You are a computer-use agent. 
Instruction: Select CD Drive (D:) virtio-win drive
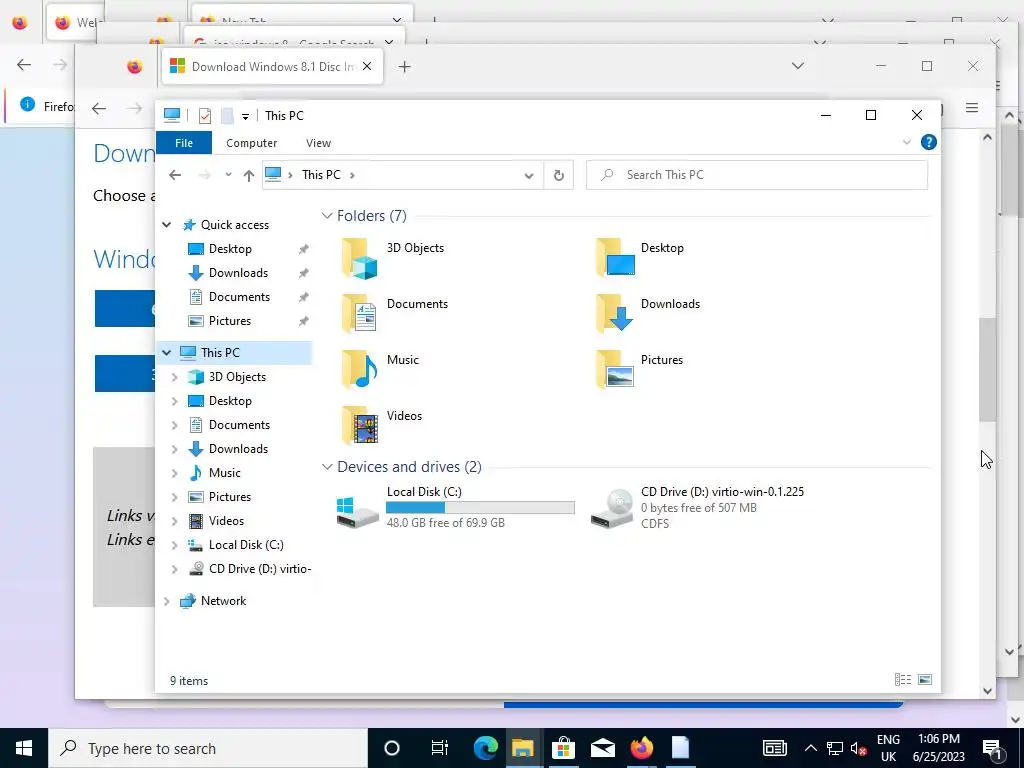(697, 507)
